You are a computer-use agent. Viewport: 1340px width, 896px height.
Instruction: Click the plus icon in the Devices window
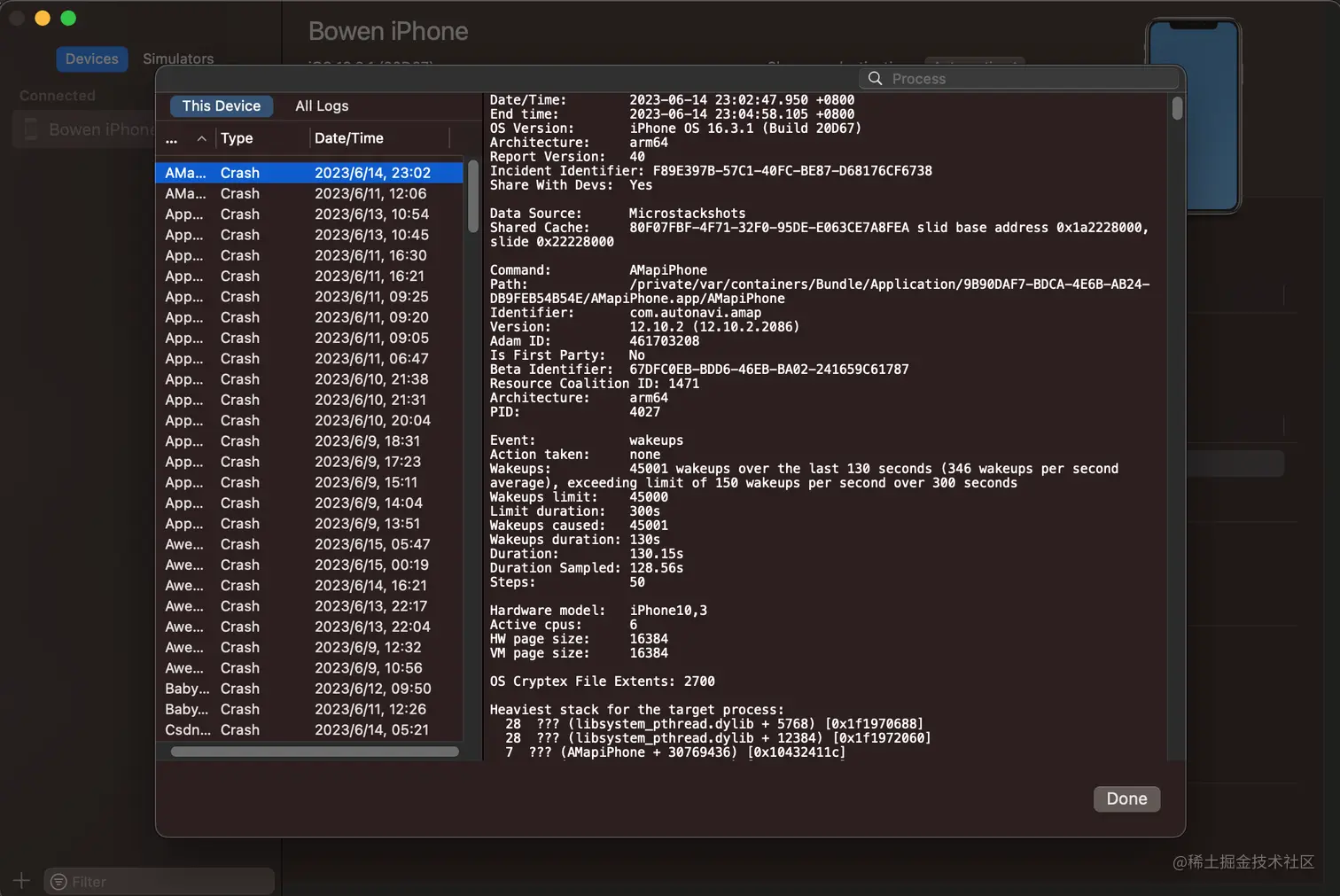(x=21, y=881)
